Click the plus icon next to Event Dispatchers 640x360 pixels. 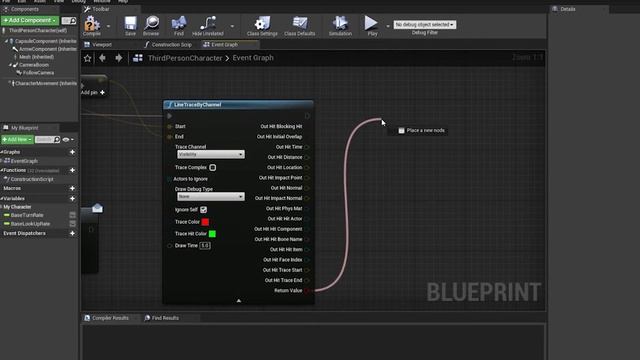[72, 233]
